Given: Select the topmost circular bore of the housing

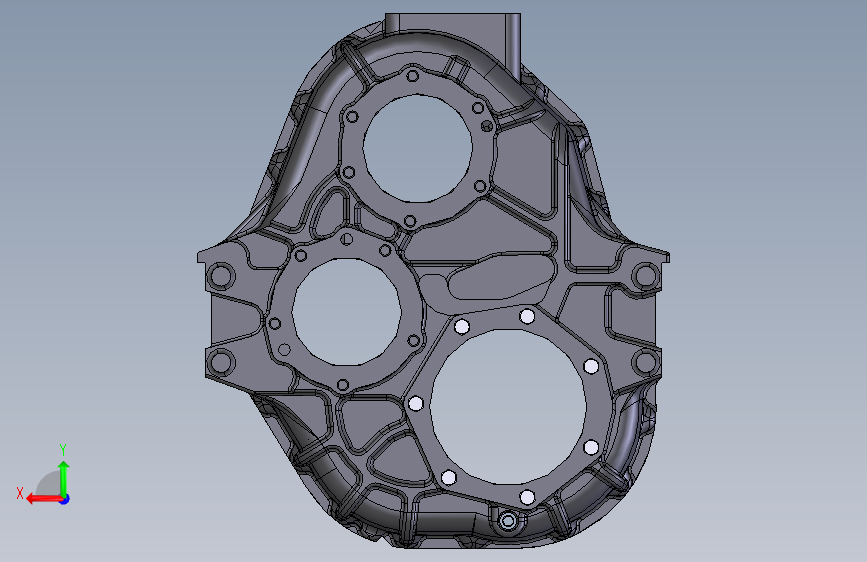Looking at the screenshot, I should coord(417,148).
